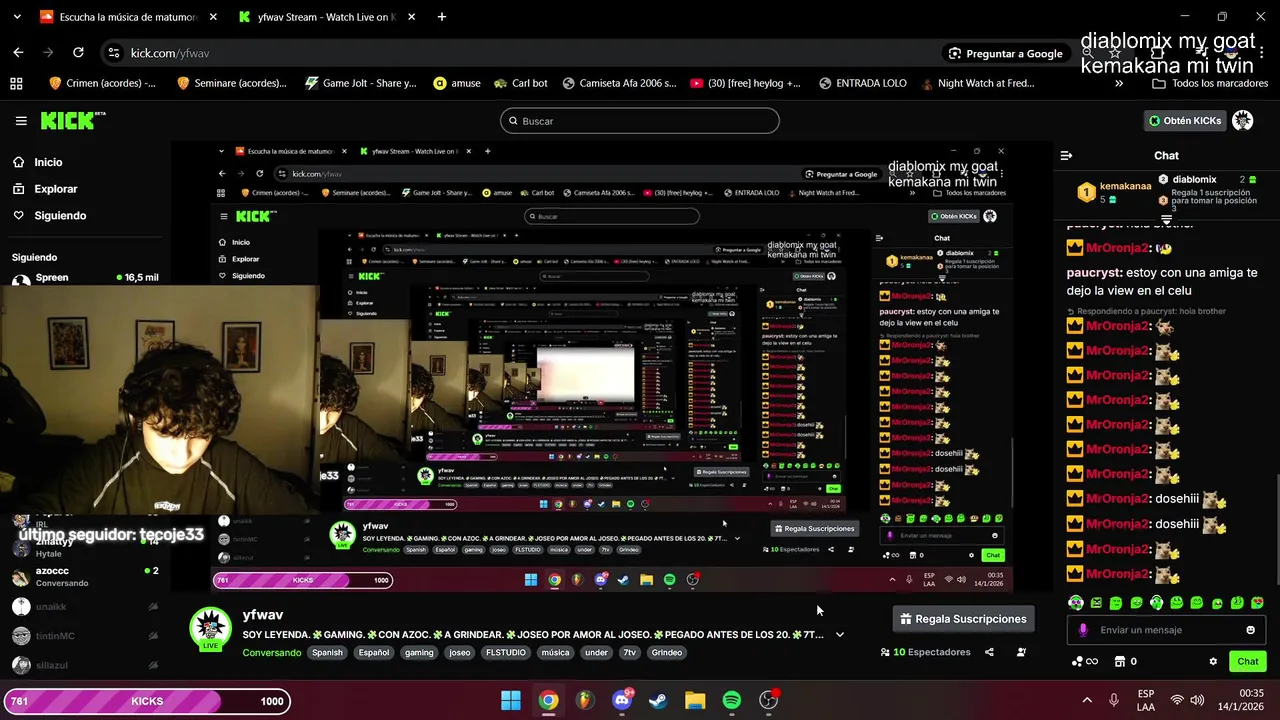Click the música tag

pos(555,653)
